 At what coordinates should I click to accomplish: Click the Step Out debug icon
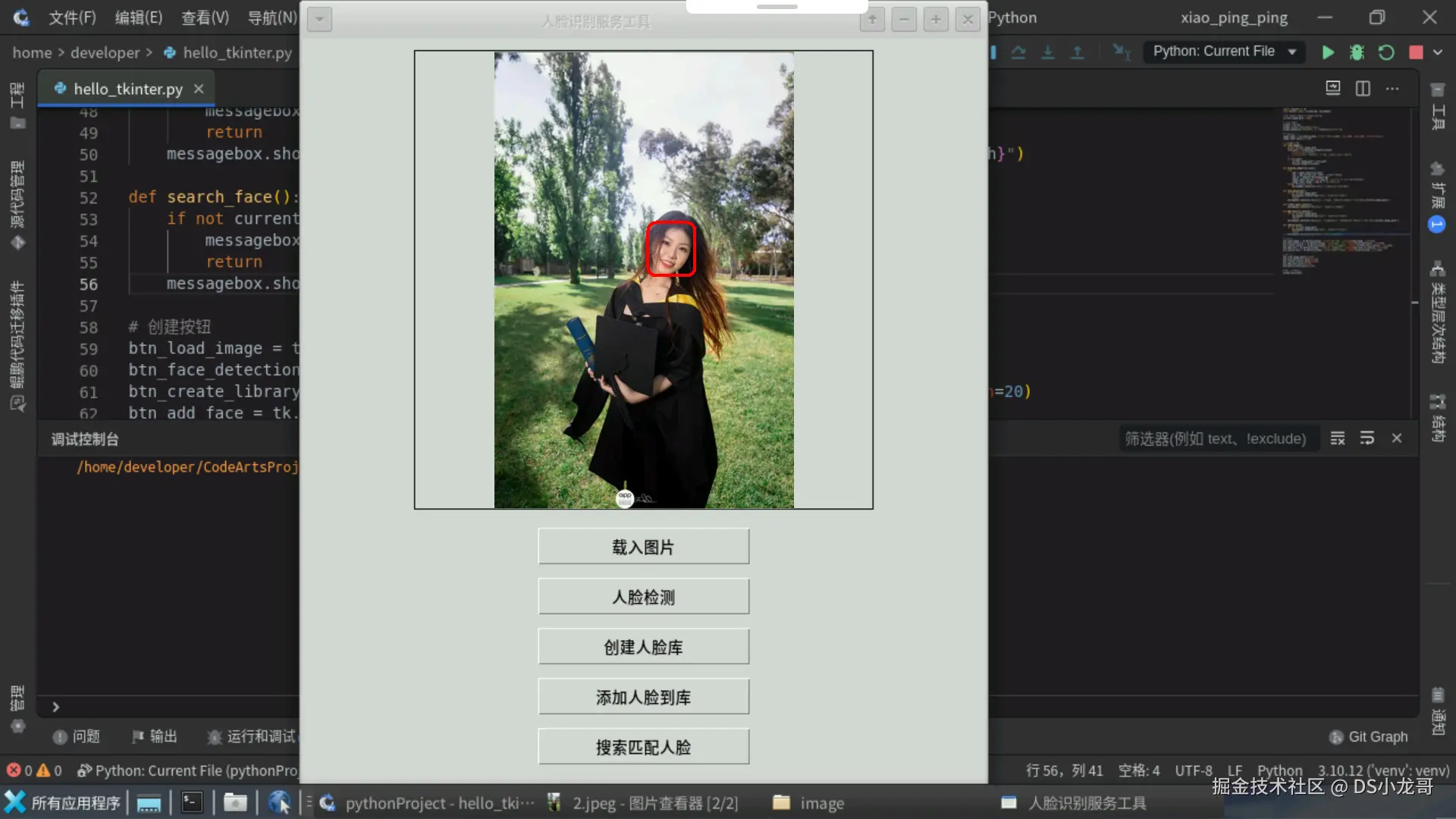point(1077,52)
